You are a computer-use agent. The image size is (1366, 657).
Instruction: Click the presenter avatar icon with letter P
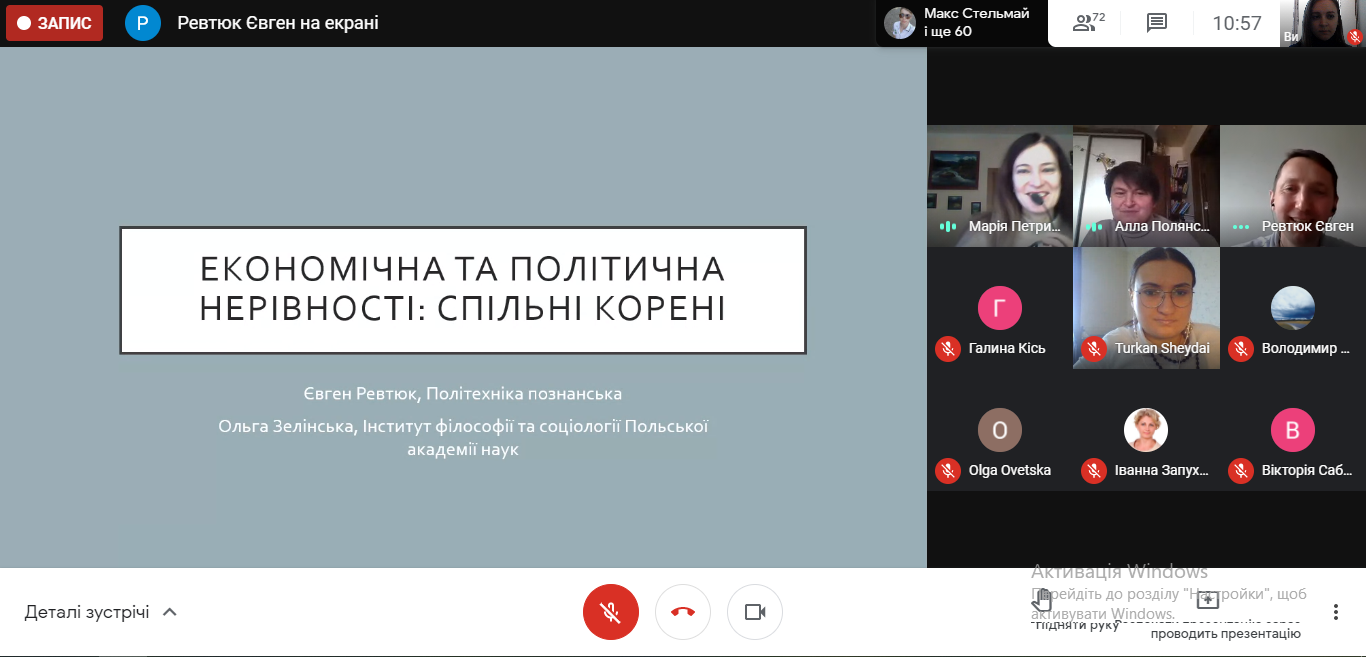143,23
